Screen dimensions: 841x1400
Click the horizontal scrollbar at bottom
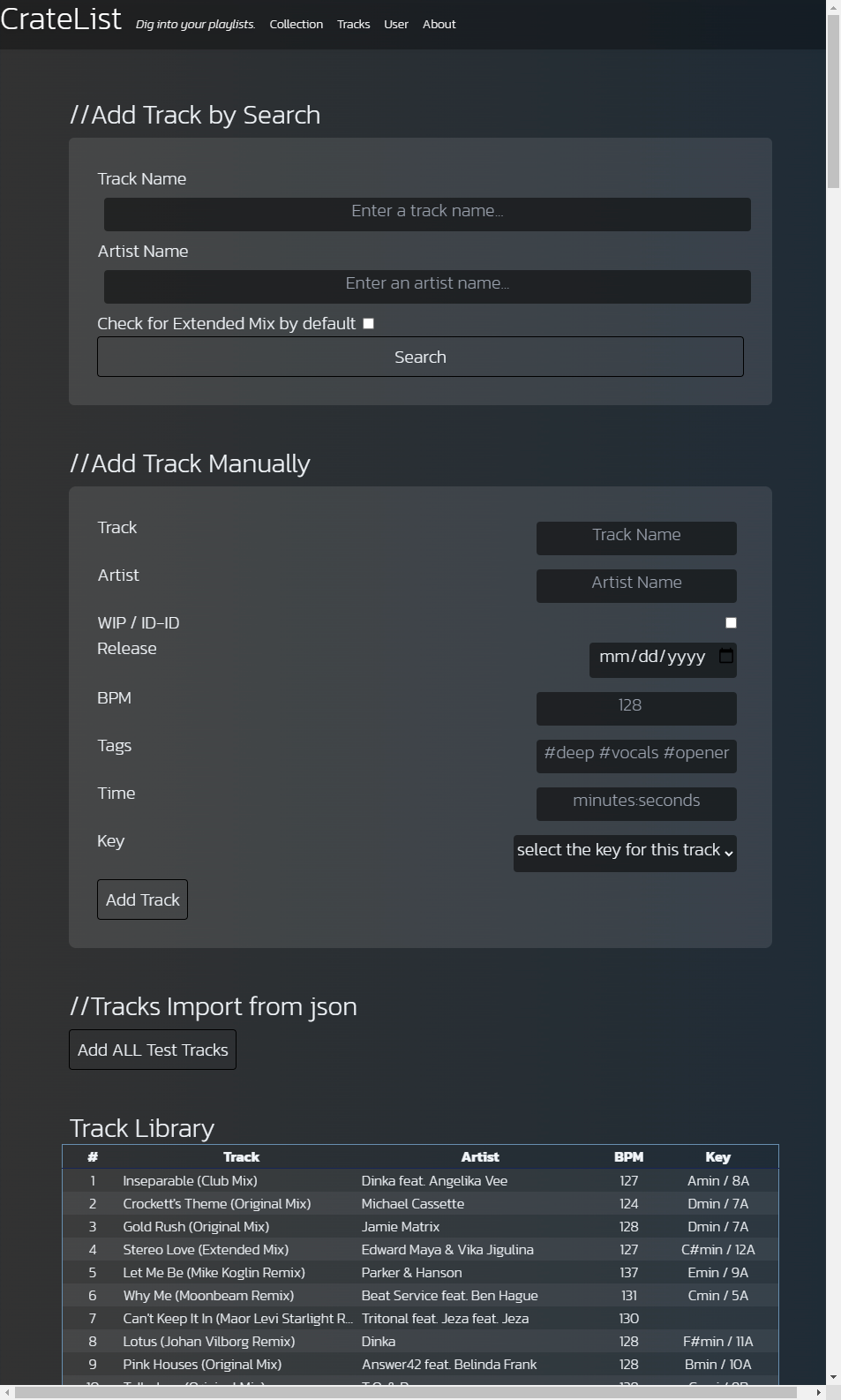[406, 1392]
